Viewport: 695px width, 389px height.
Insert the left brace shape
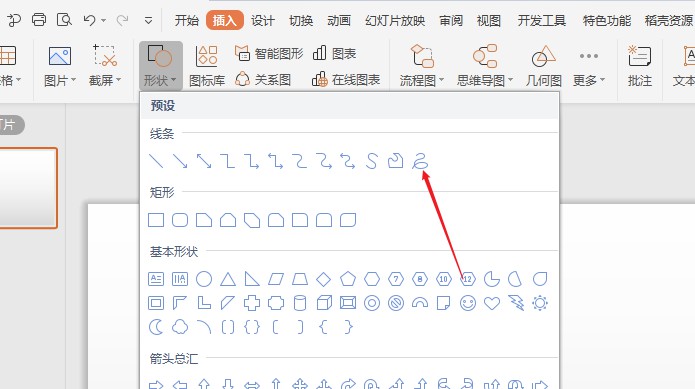pyautogui.click(x=324, y=327)
